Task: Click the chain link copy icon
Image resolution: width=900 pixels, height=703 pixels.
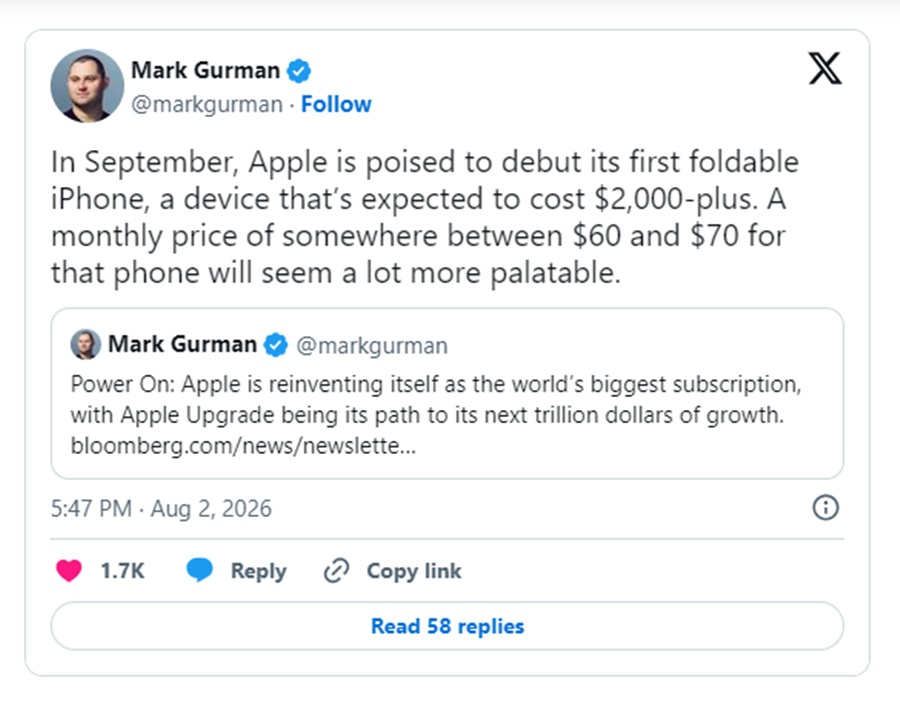Action: pos(336,570)
